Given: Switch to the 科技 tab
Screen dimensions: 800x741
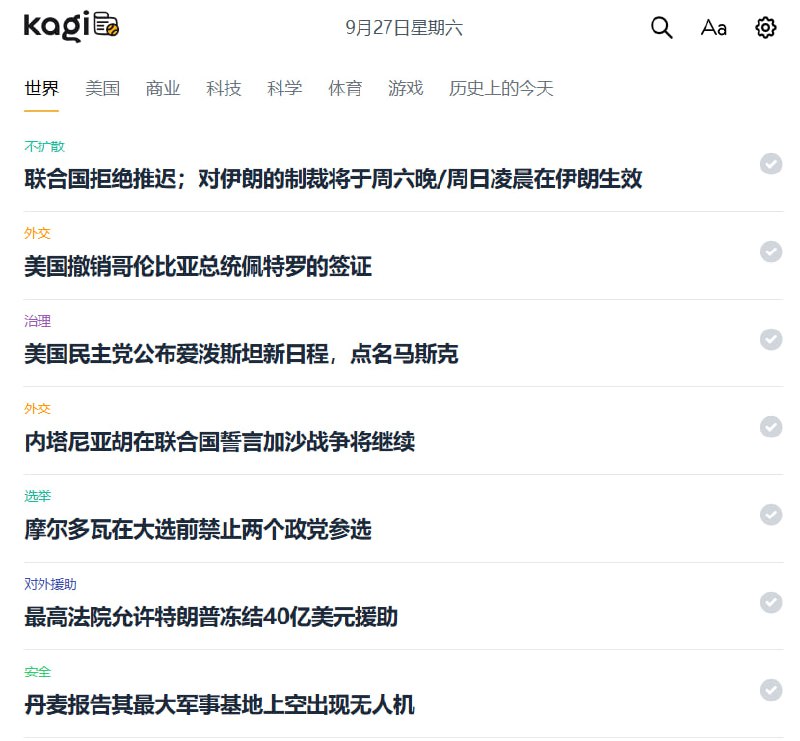Looking at the screenshot, I should [224, 88].
